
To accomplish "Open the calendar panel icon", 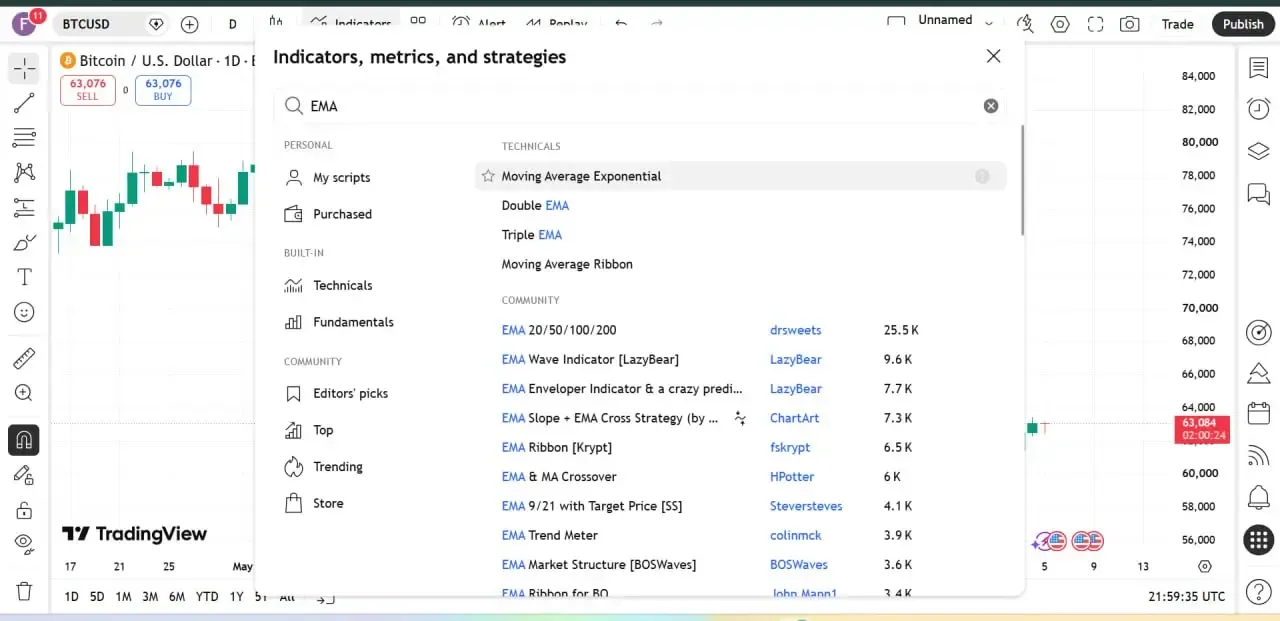I will (1258, 413).
